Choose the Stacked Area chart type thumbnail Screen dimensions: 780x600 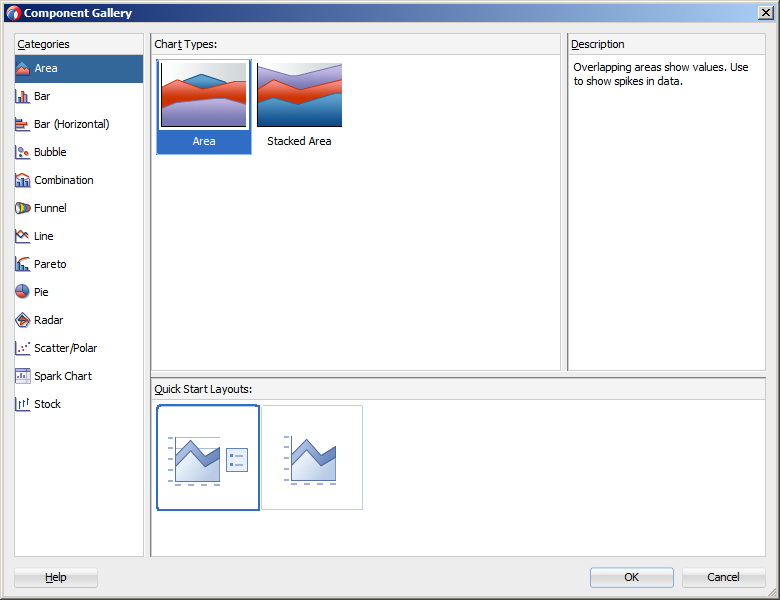[x=299, y=95]
